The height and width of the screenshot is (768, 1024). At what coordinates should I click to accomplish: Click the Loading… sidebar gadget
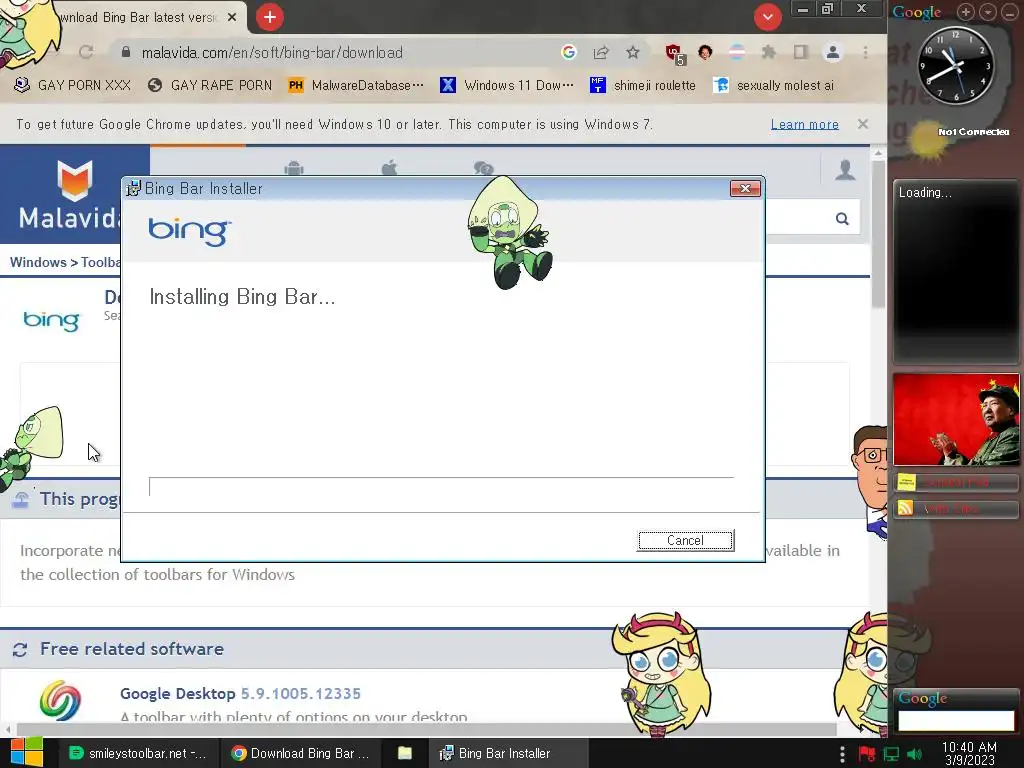[x=956, y=271]
